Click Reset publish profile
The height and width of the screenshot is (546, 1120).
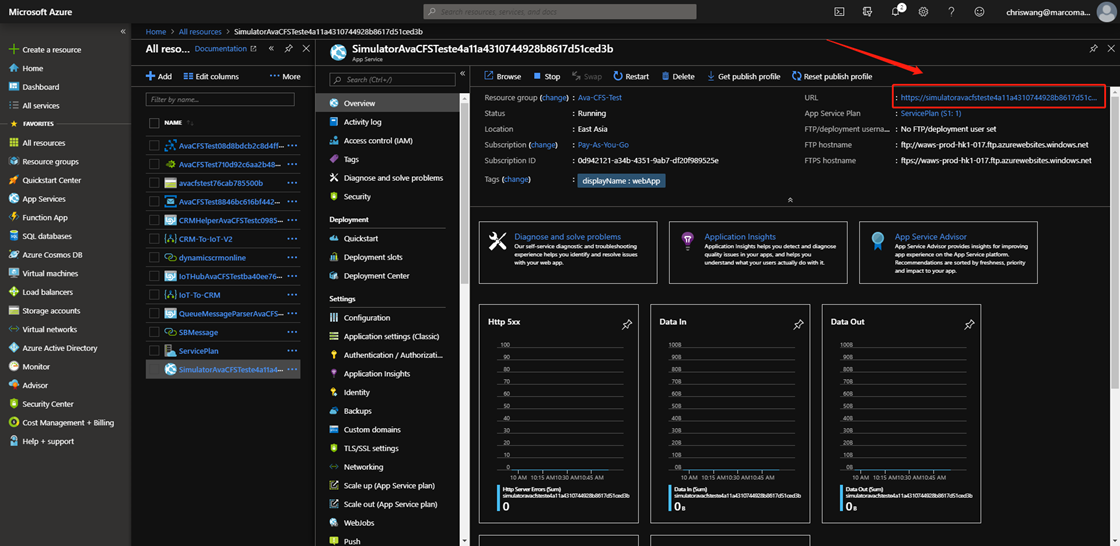[x=832, y=76]
